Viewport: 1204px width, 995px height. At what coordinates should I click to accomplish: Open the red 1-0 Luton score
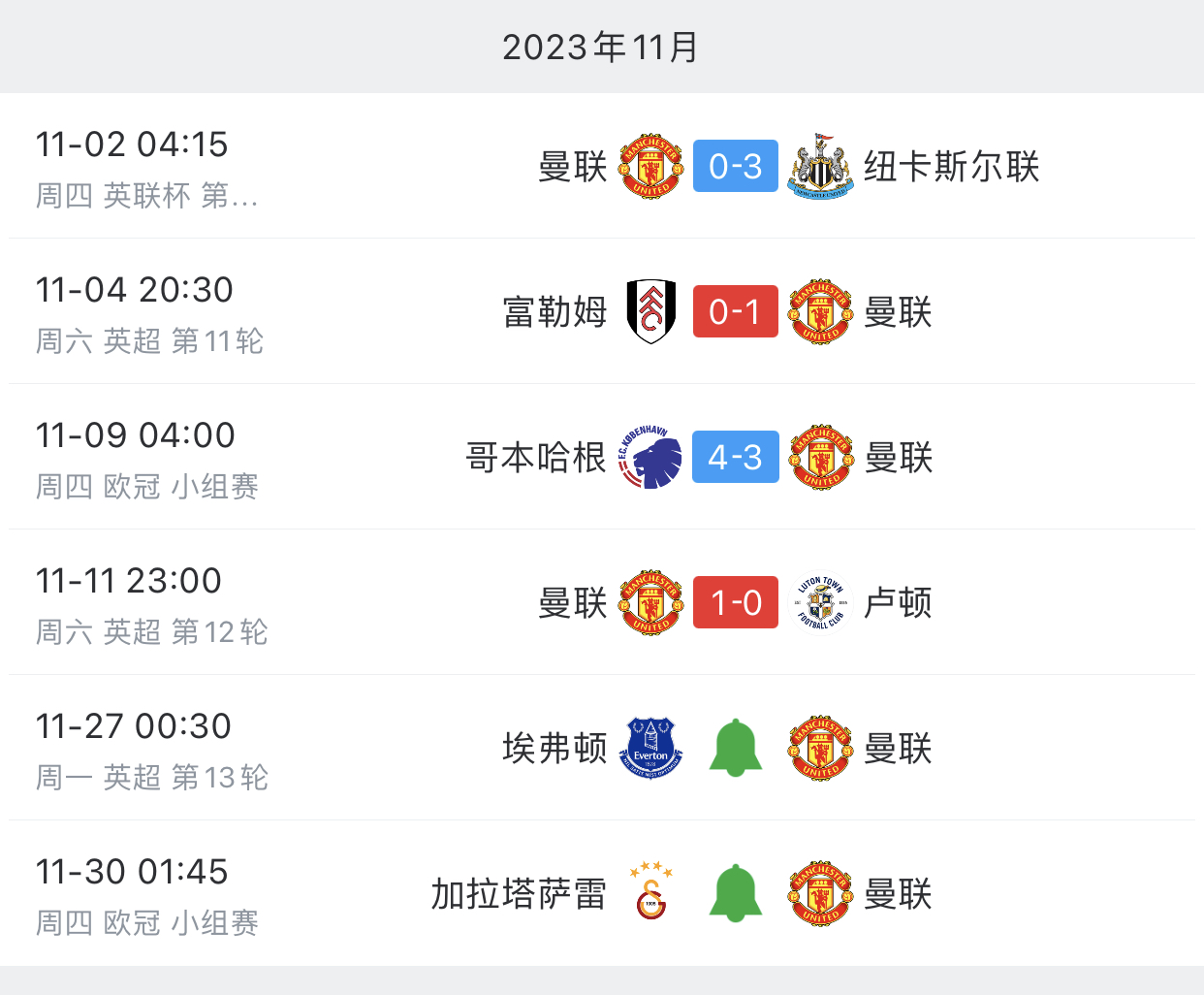(x=736, y=602)
